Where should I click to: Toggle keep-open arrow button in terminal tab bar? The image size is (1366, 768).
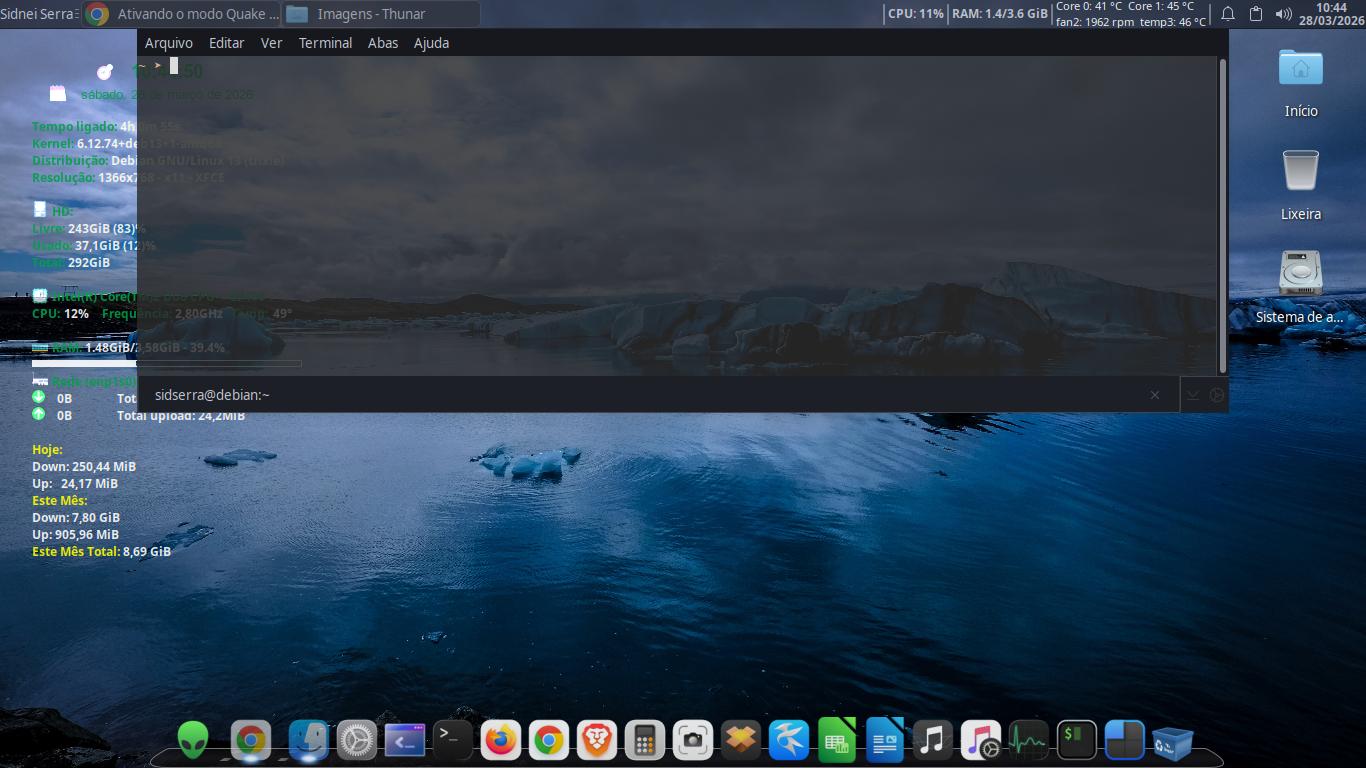(1192, 395)
